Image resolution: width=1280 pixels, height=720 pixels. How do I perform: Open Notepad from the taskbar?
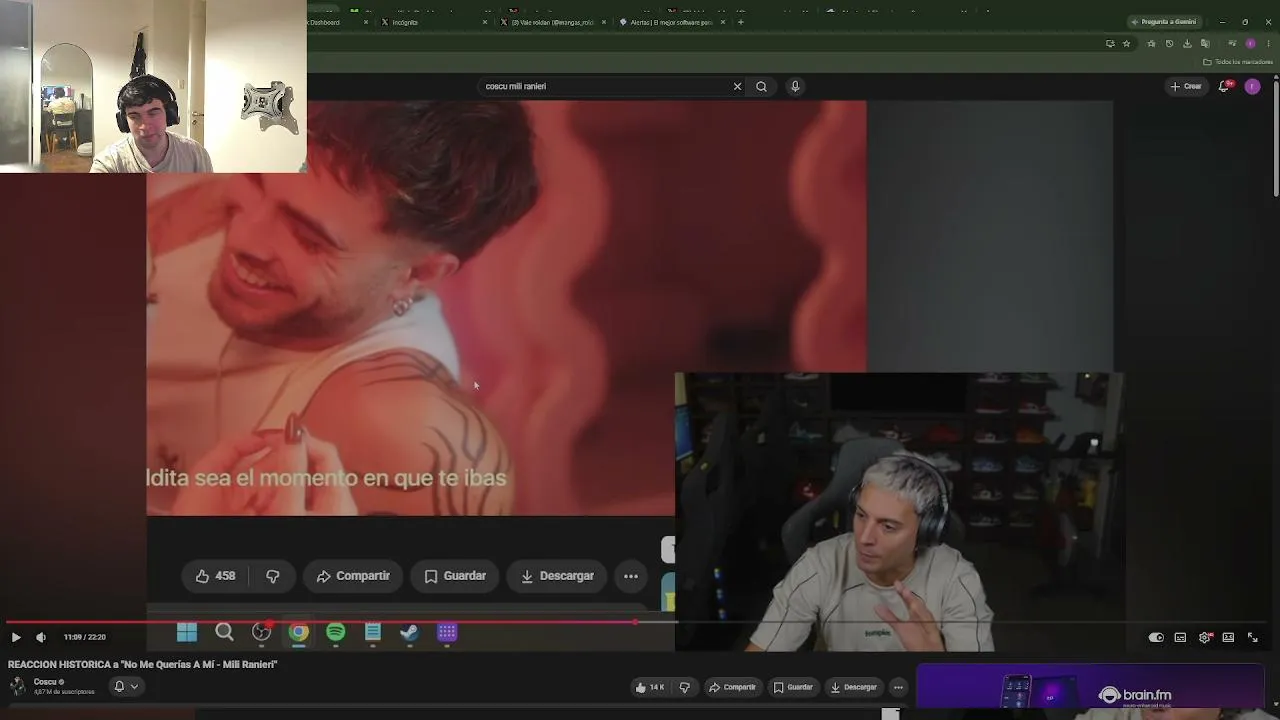(x=373, y=632)
